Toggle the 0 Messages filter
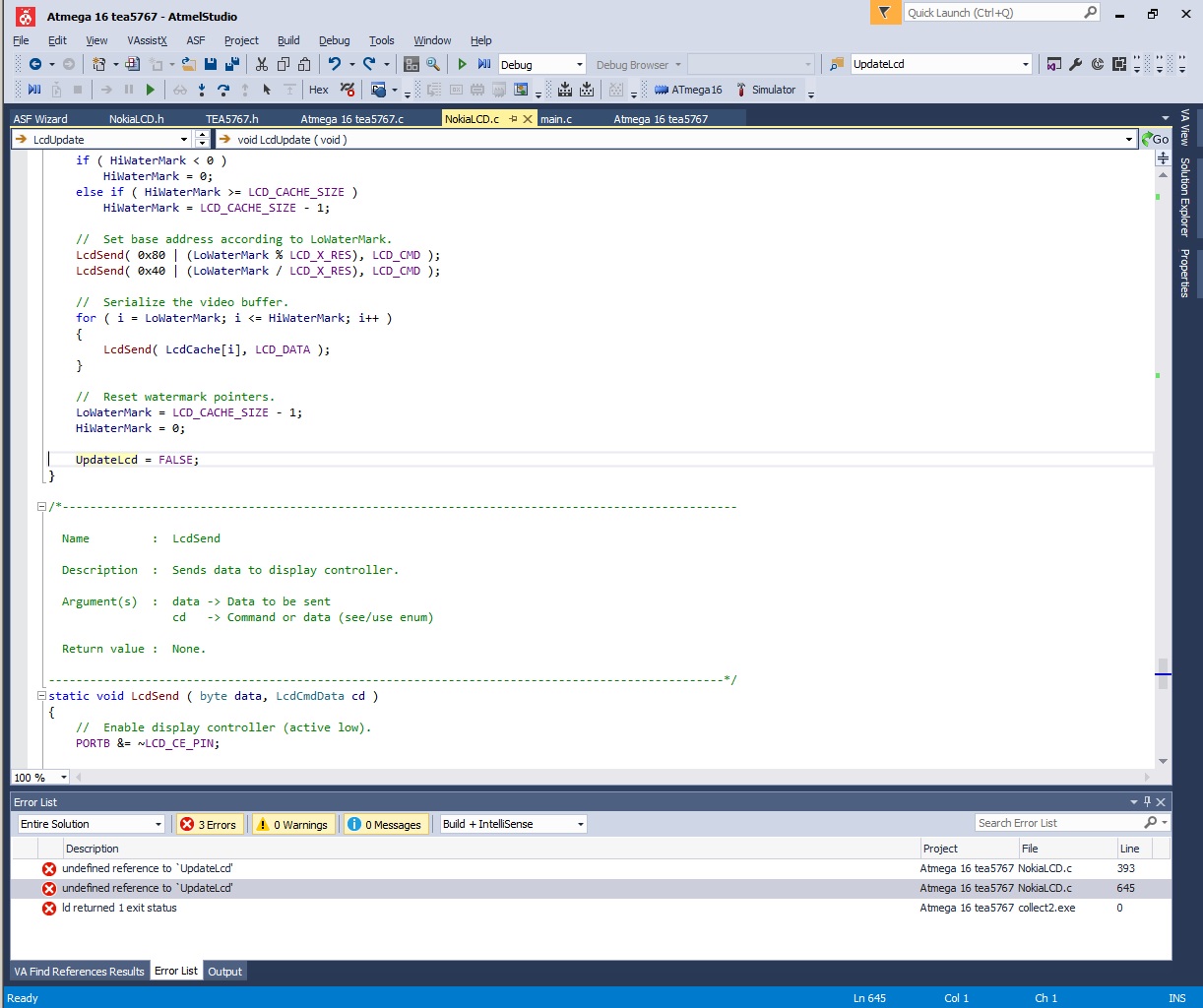 coord(385,825)
